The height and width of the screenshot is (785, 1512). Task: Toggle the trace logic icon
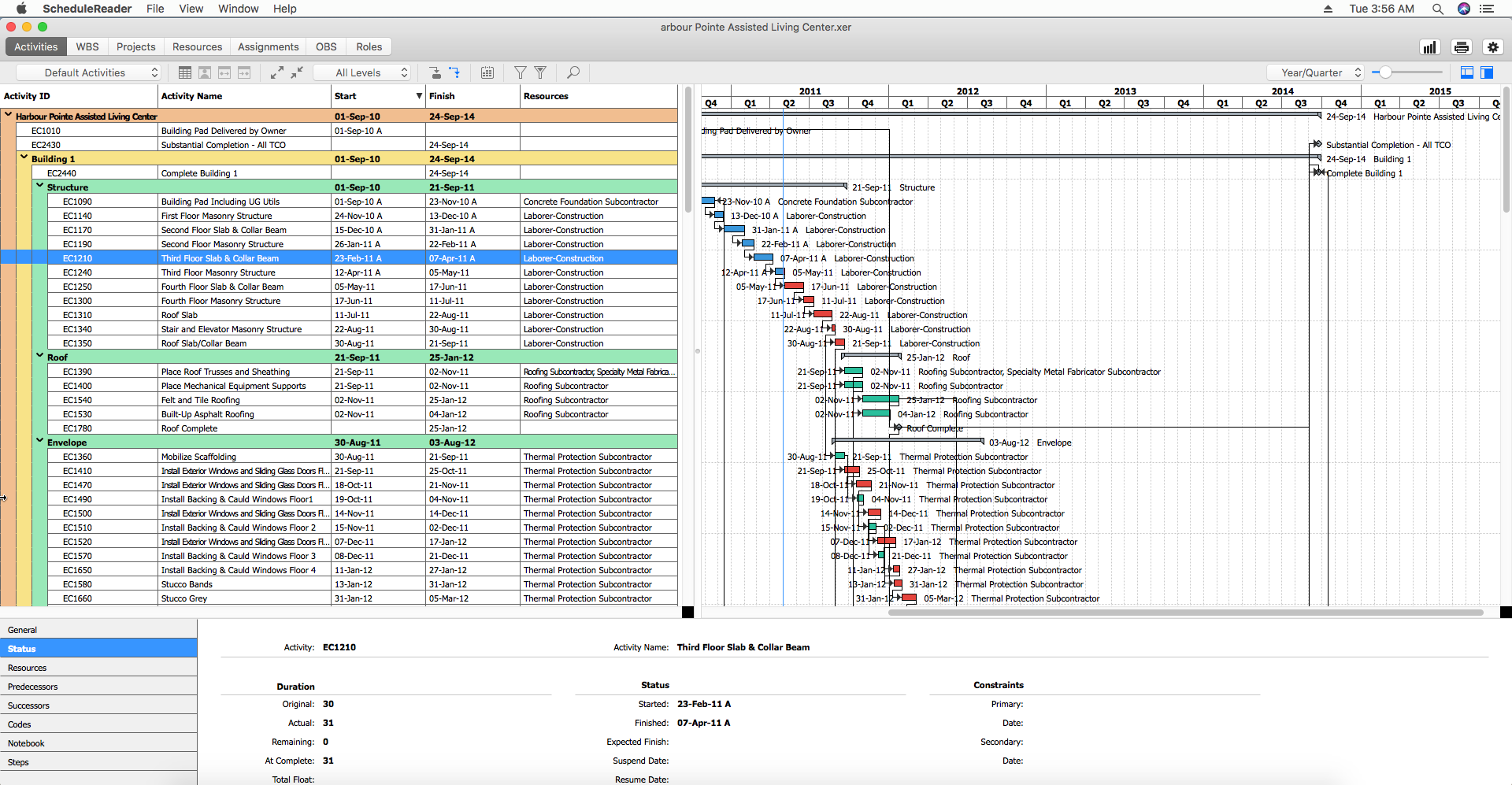pos(454,72)
